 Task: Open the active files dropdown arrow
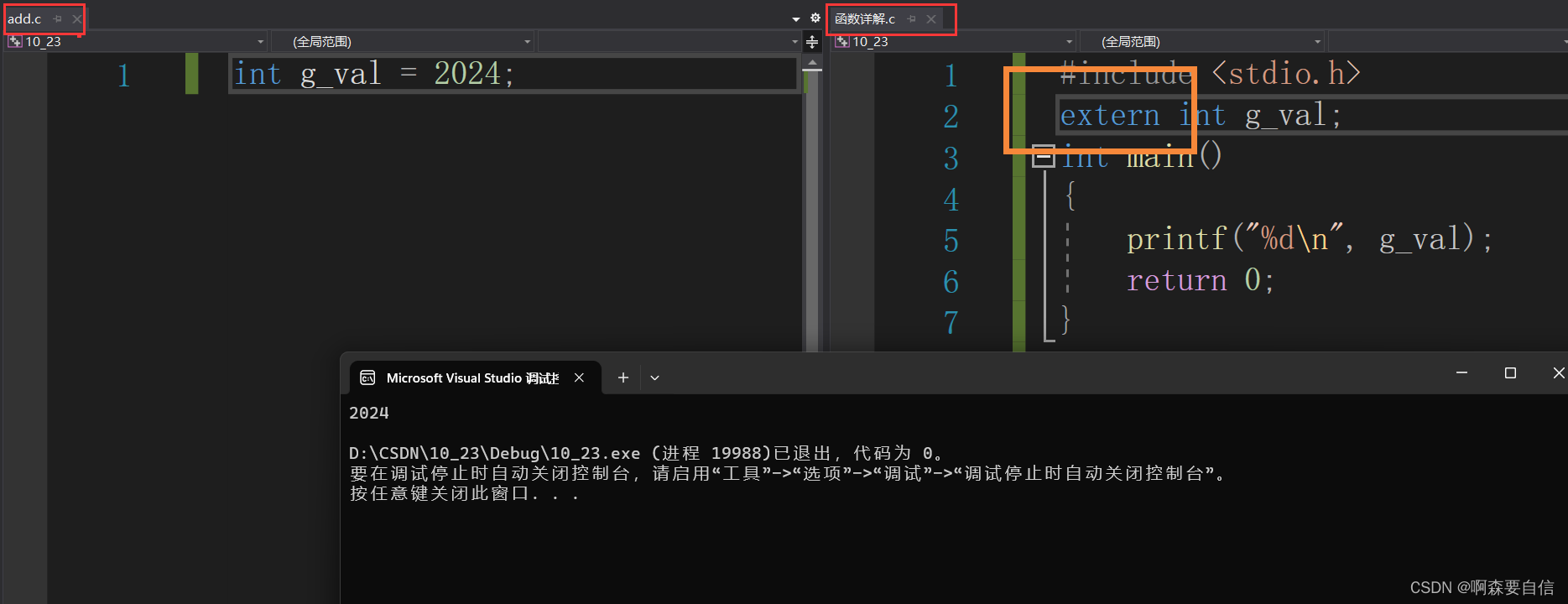[x=796, y=18]
